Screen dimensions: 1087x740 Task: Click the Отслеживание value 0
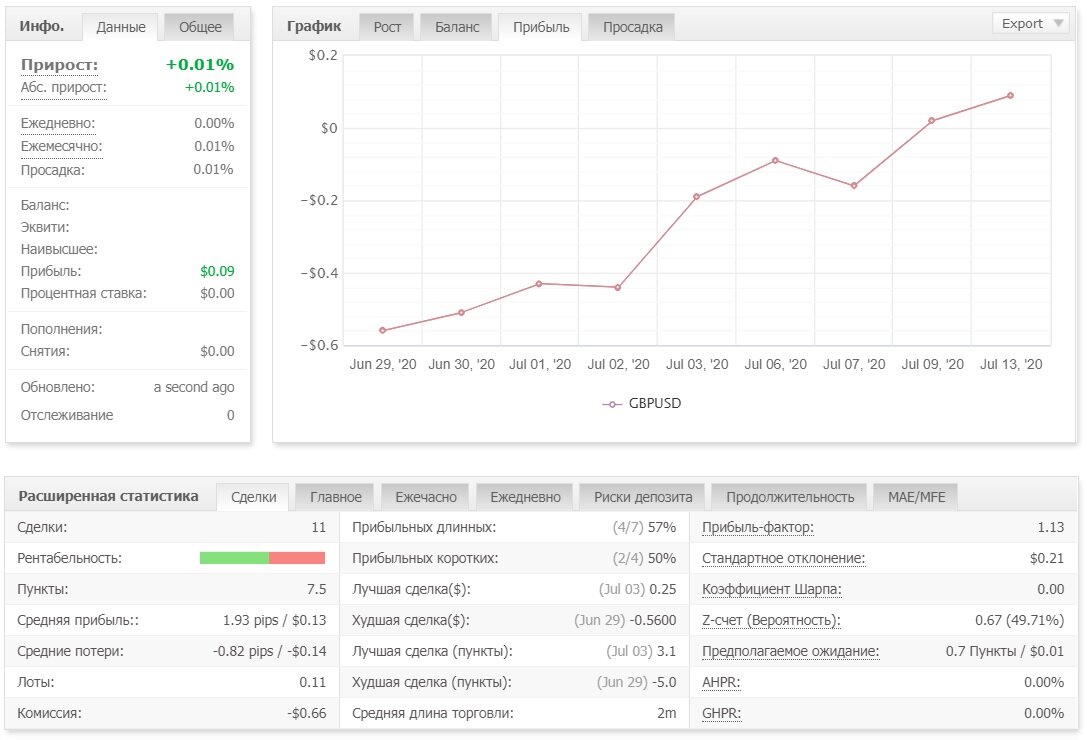(x=231, y=415)
